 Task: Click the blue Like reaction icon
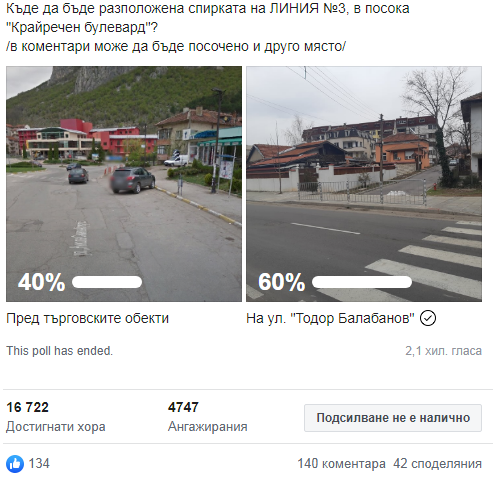tap(15, 464)
